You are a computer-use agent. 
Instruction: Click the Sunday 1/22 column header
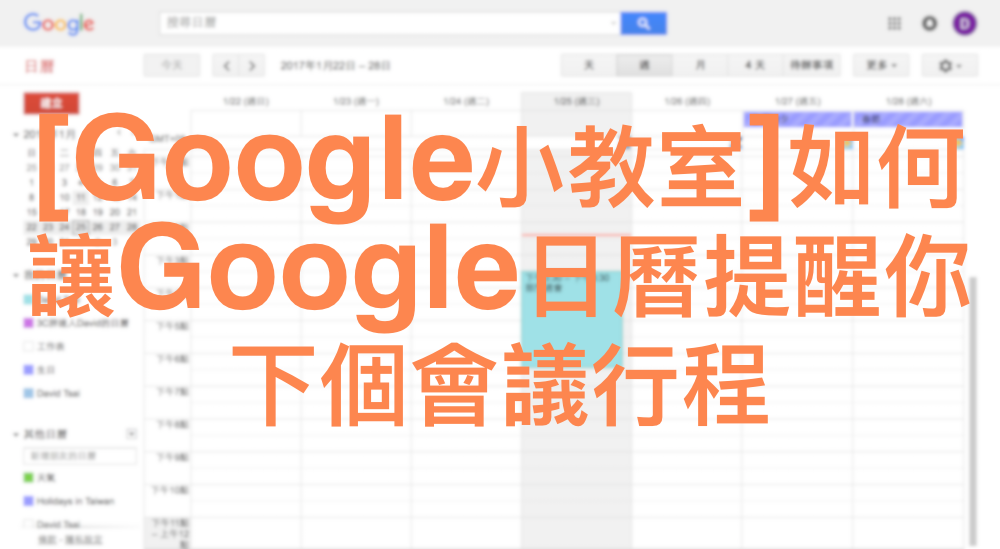pyautogui.click(x=246, y=101)
